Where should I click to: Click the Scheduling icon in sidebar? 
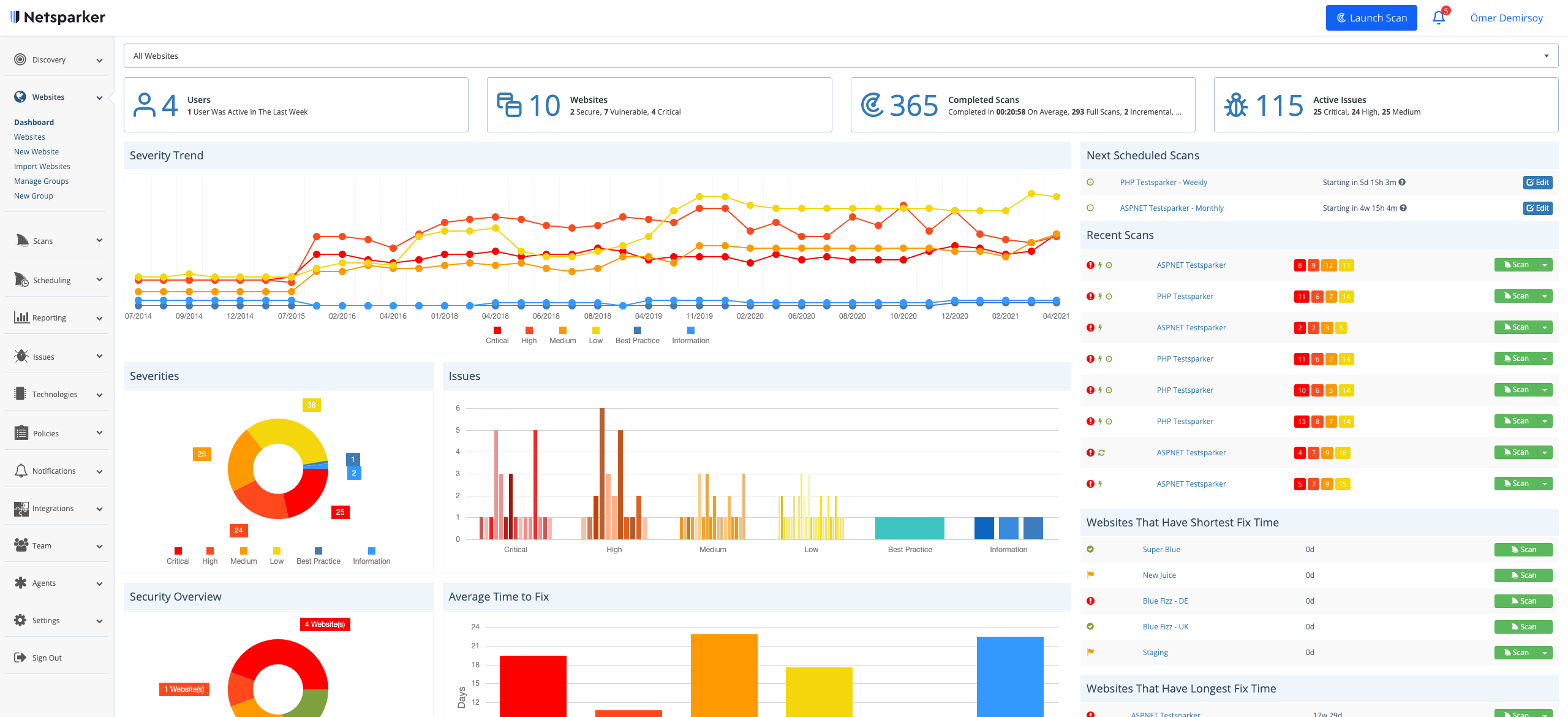(21, 279)
